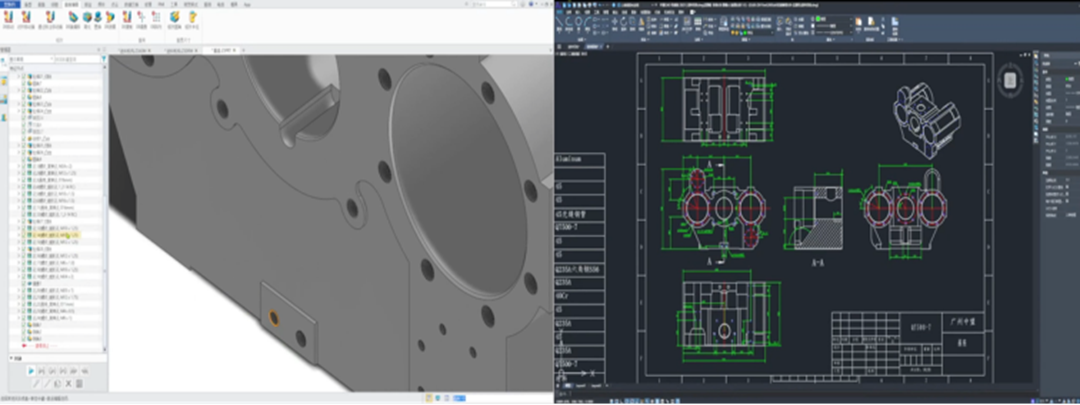Click the feature tree vertical scrollbar
The width and height of the screenshot is (1080, 405).
[105, 200]
